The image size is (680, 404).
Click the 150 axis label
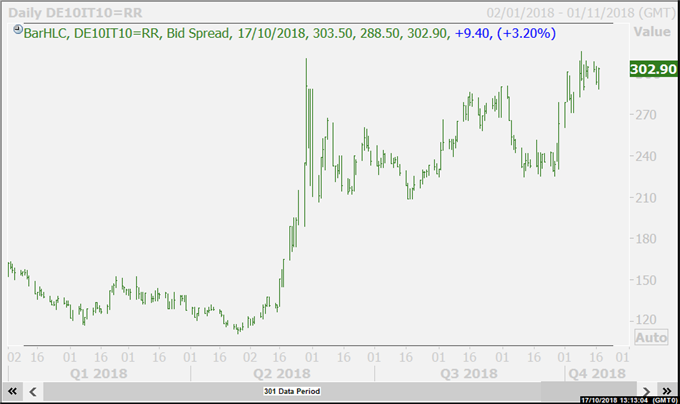(646, 280)
